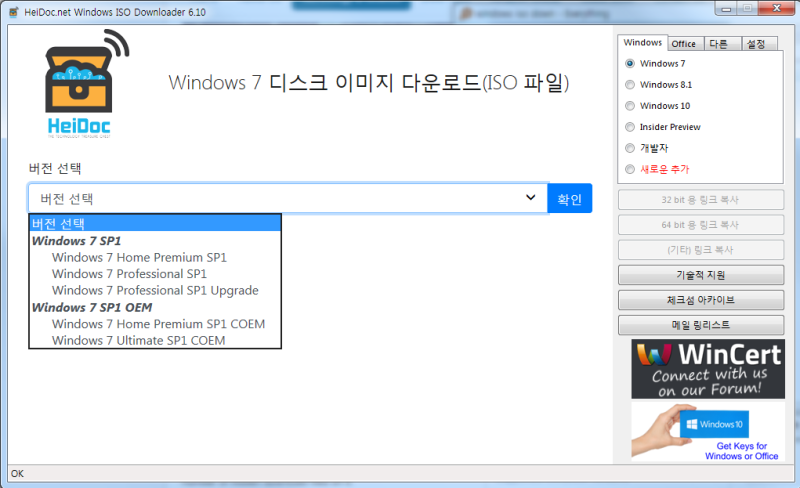The image size is (800, 488).
Task: Open 기술적 지원 button
Action: [x=701, y=275]
